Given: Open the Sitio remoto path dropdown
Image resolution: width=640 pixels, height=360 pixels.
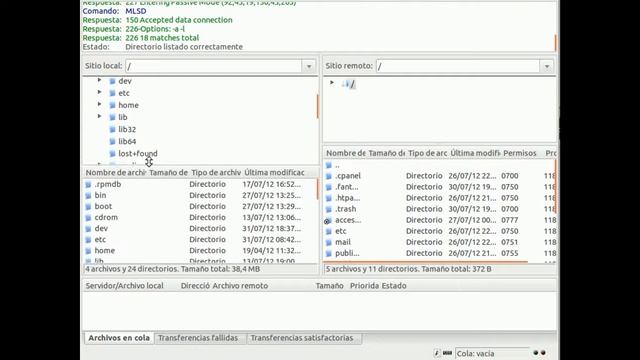Looking at the screenshot, I should coord(547,66).
